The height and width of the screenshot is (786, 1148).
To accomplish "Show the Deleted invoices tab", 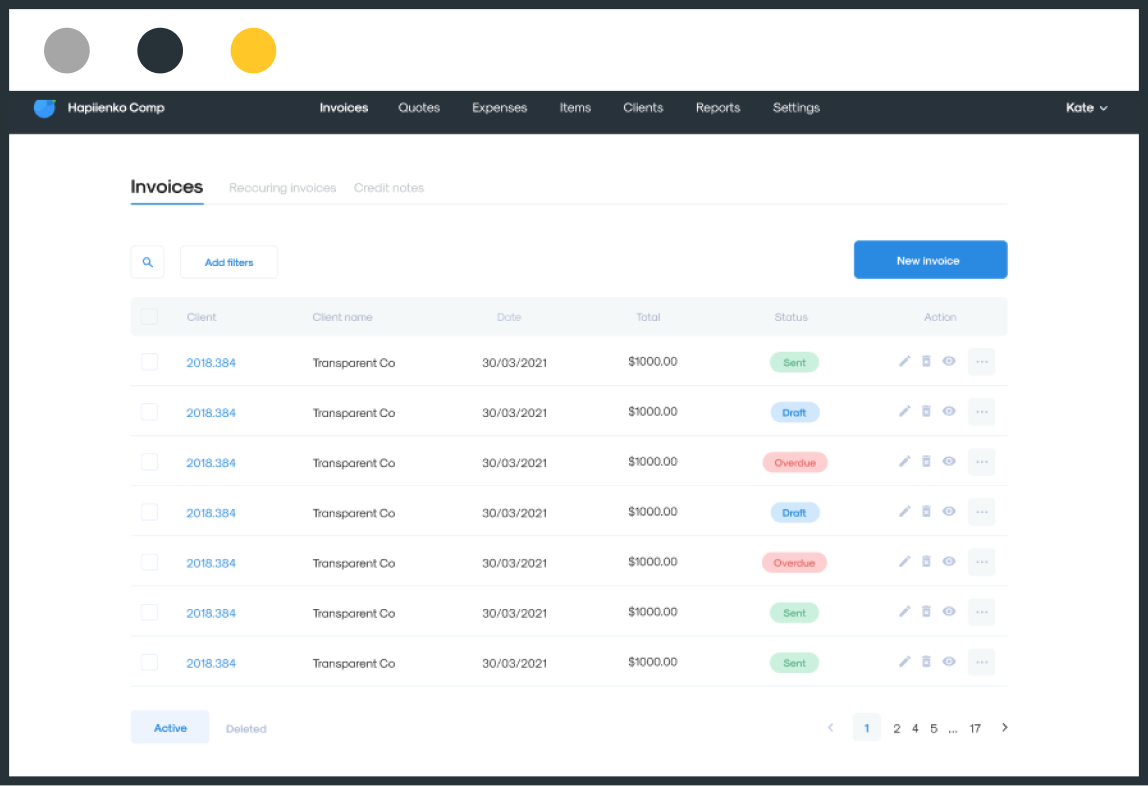I will [x=246, y=729].
